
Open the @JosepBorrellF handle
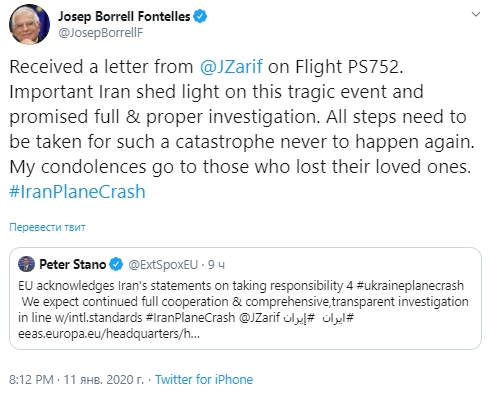point(101,33)
